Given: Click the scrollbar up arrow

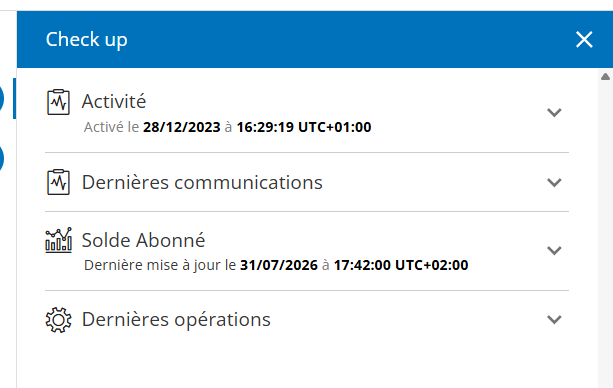Looking at the screenshot, I should tap(605, 76).
